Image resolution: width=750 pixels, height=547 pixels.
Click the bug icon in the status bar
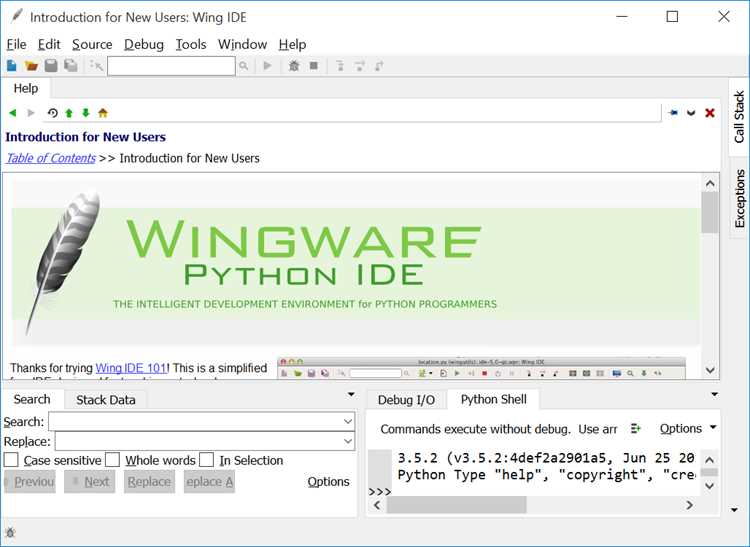click(x=10, y=532)
